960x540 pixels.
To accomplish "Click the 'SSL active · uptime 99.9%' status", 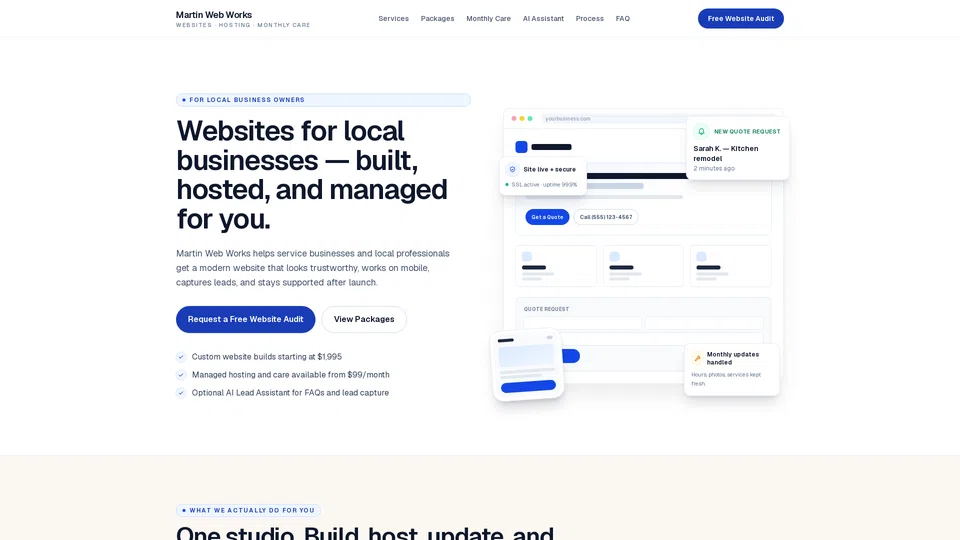I will [544, 184].
